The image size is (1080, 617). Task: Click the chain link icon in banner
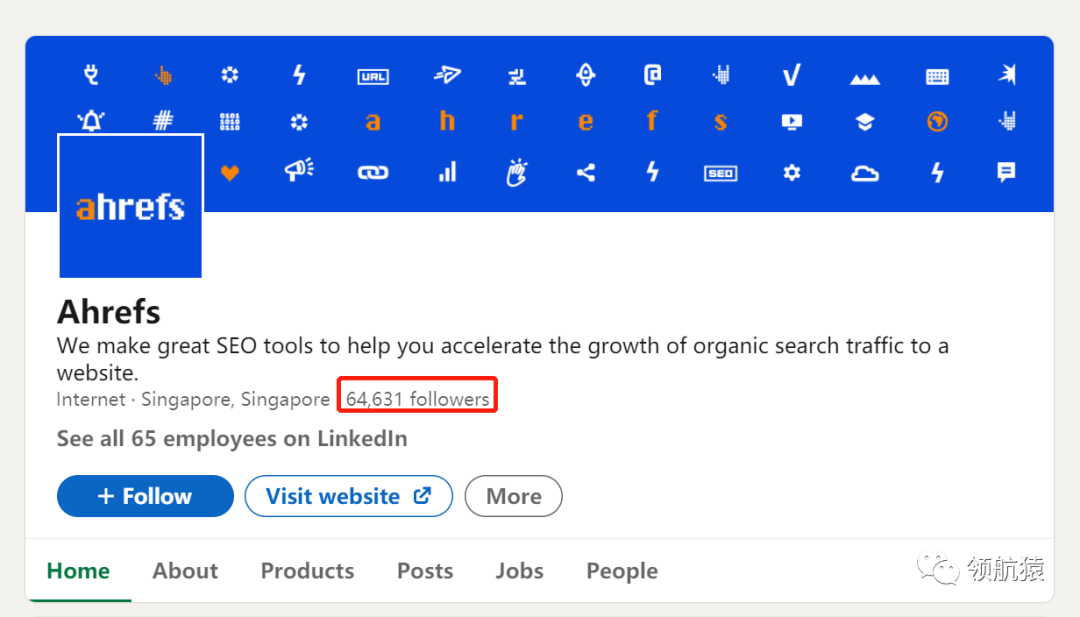(373, 173)
